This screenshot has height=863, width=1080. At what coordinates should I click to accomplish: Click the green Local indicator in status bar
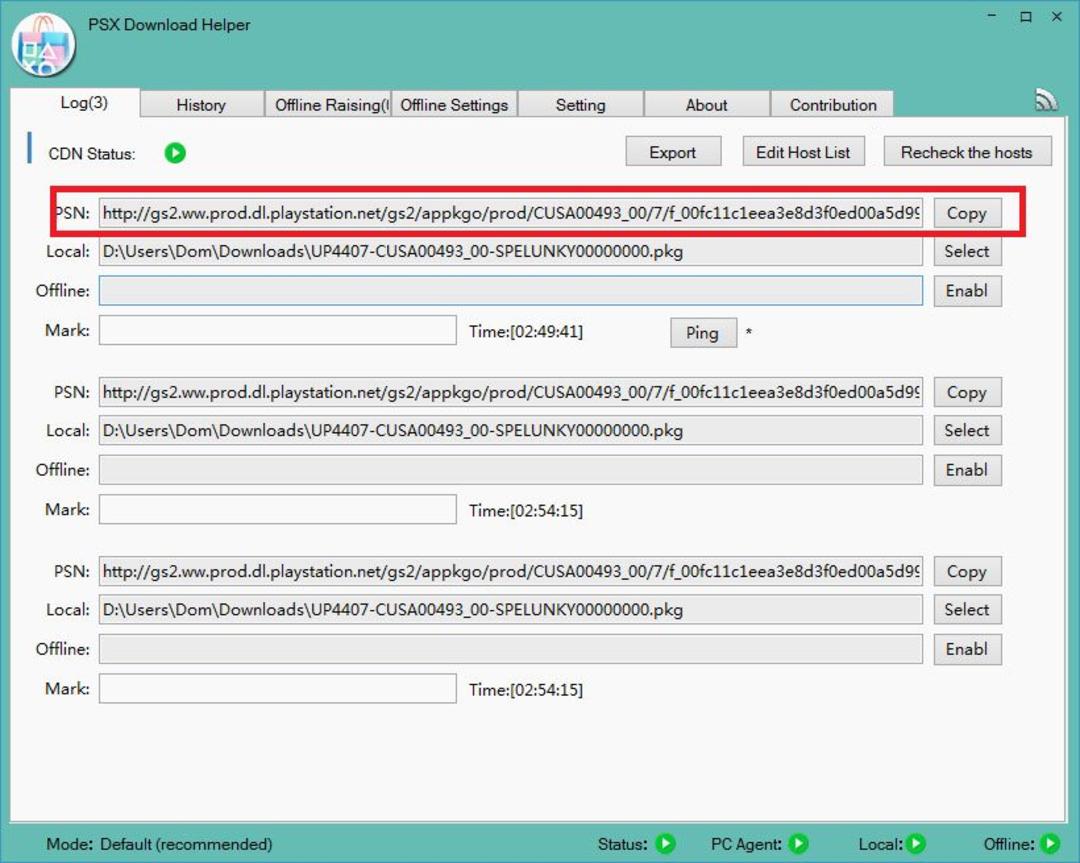pyautogui.click(x=915, y=843)
